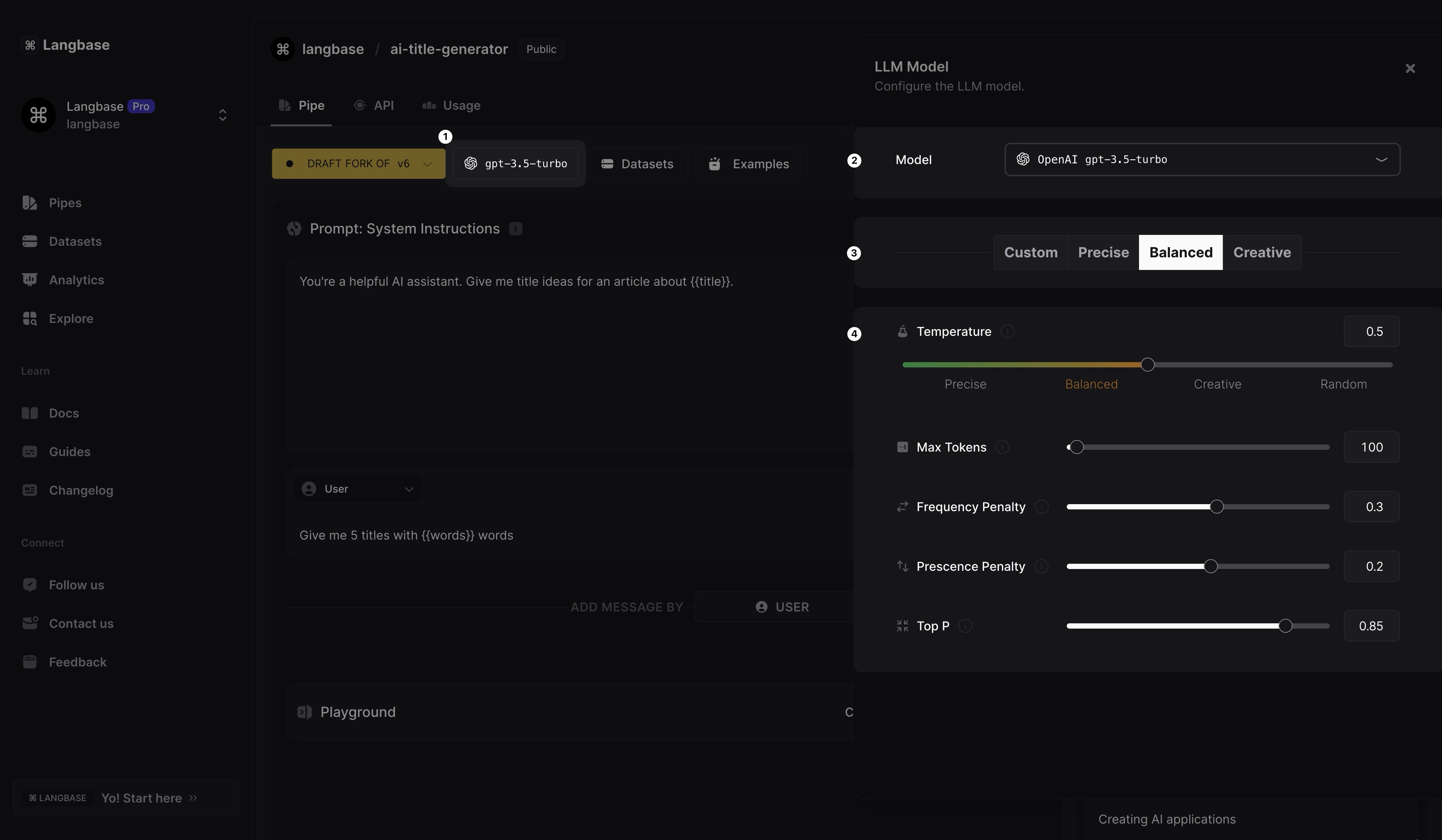This screenshot has height=840, width=1442.
Task: Click the Top P info icon
Action: click(x=965, y=626)
